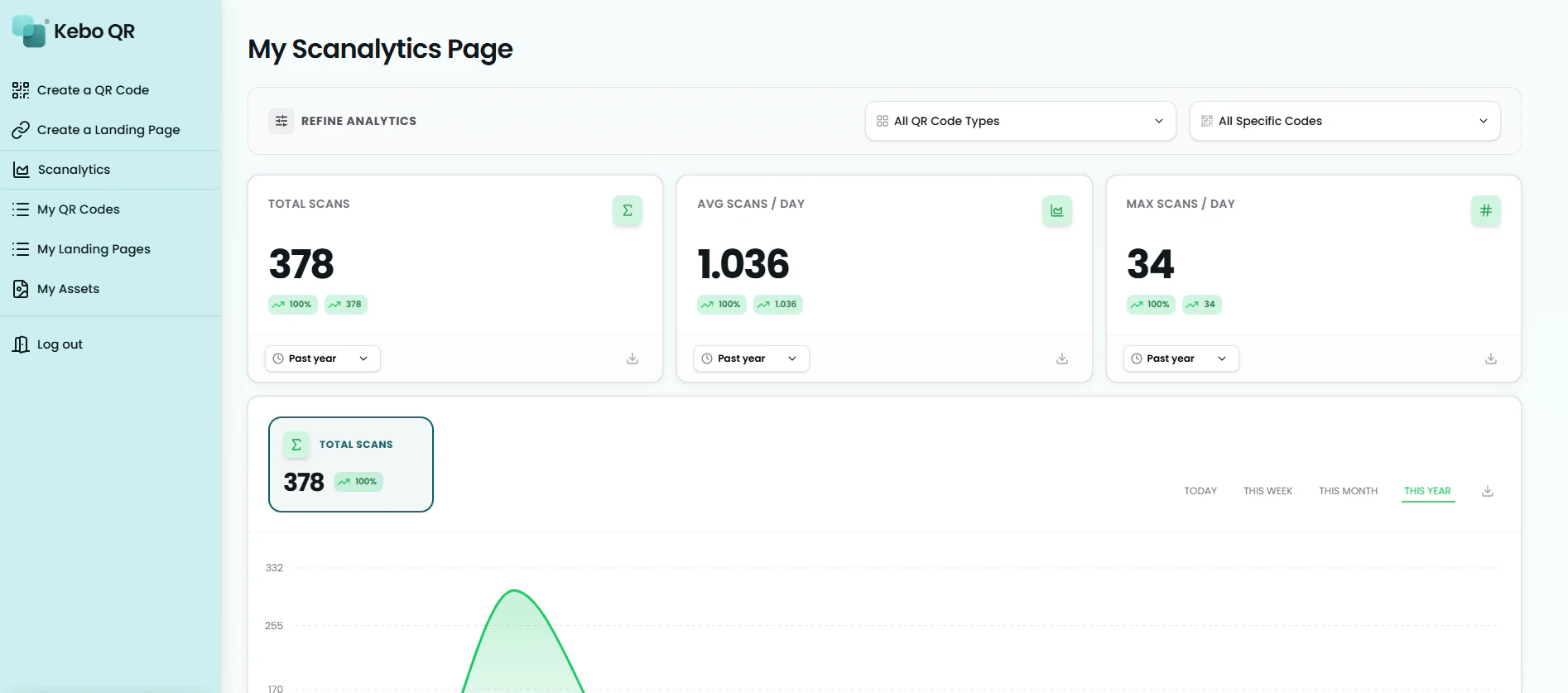Viewport: 1568px width, 693px height.
Task: Select the This Year chart tab
Action: click(1427, 491)
